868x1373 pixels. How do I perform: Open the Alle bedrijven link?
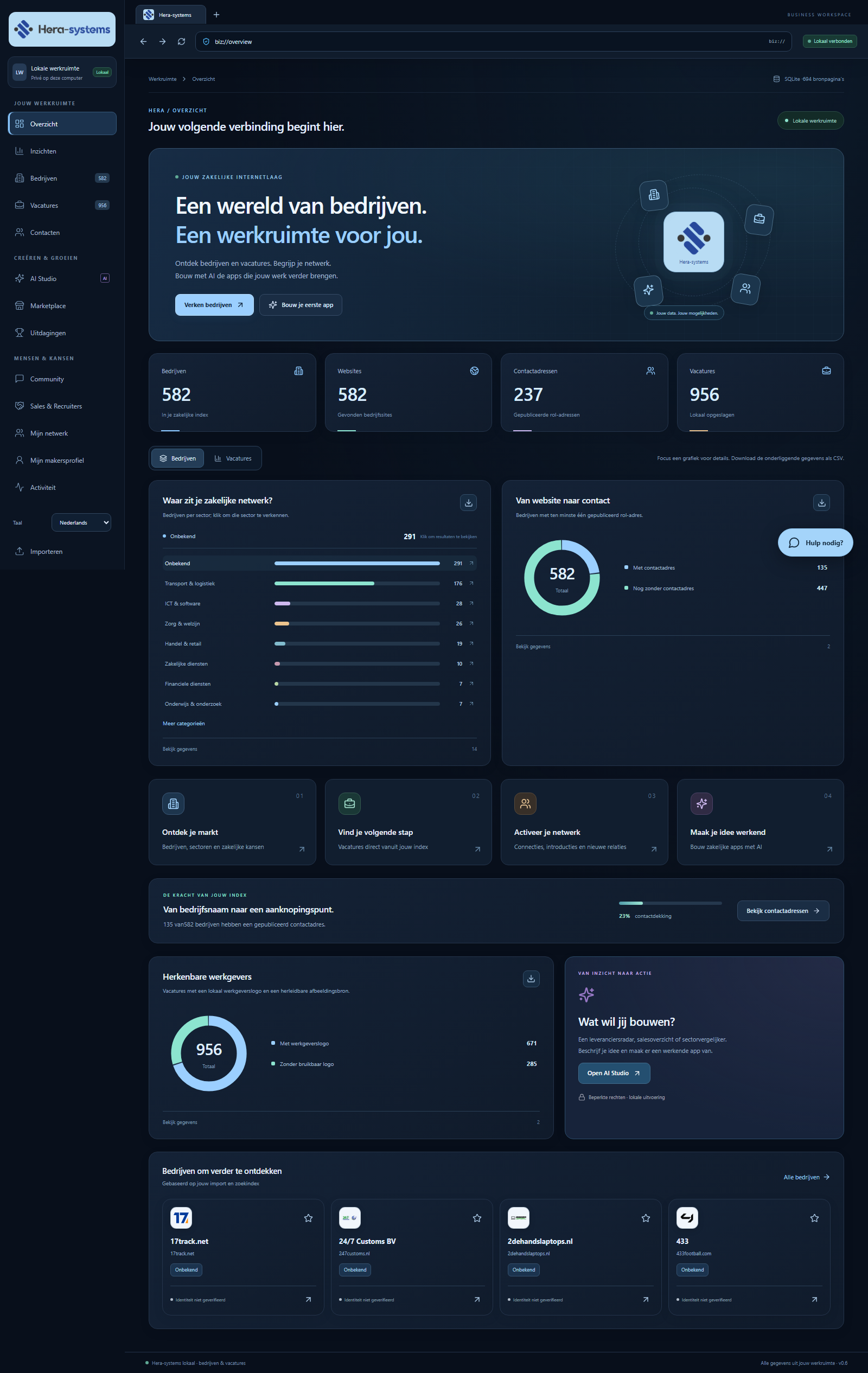pyautogui.click(x=806, y=1177)
